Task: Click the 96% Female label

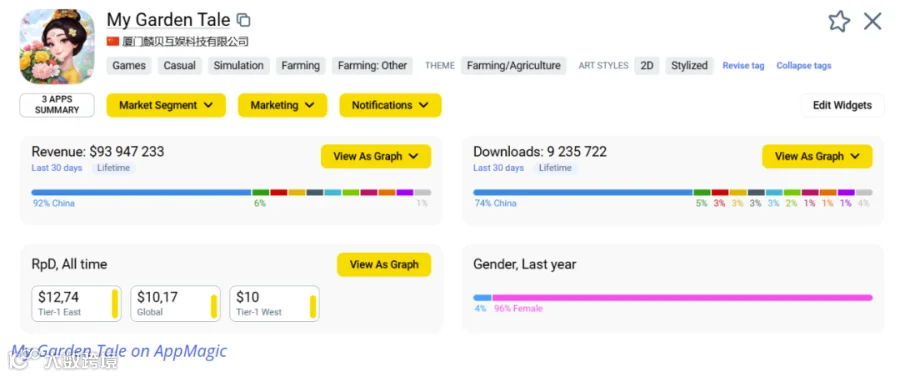Action: coord(518,309)
